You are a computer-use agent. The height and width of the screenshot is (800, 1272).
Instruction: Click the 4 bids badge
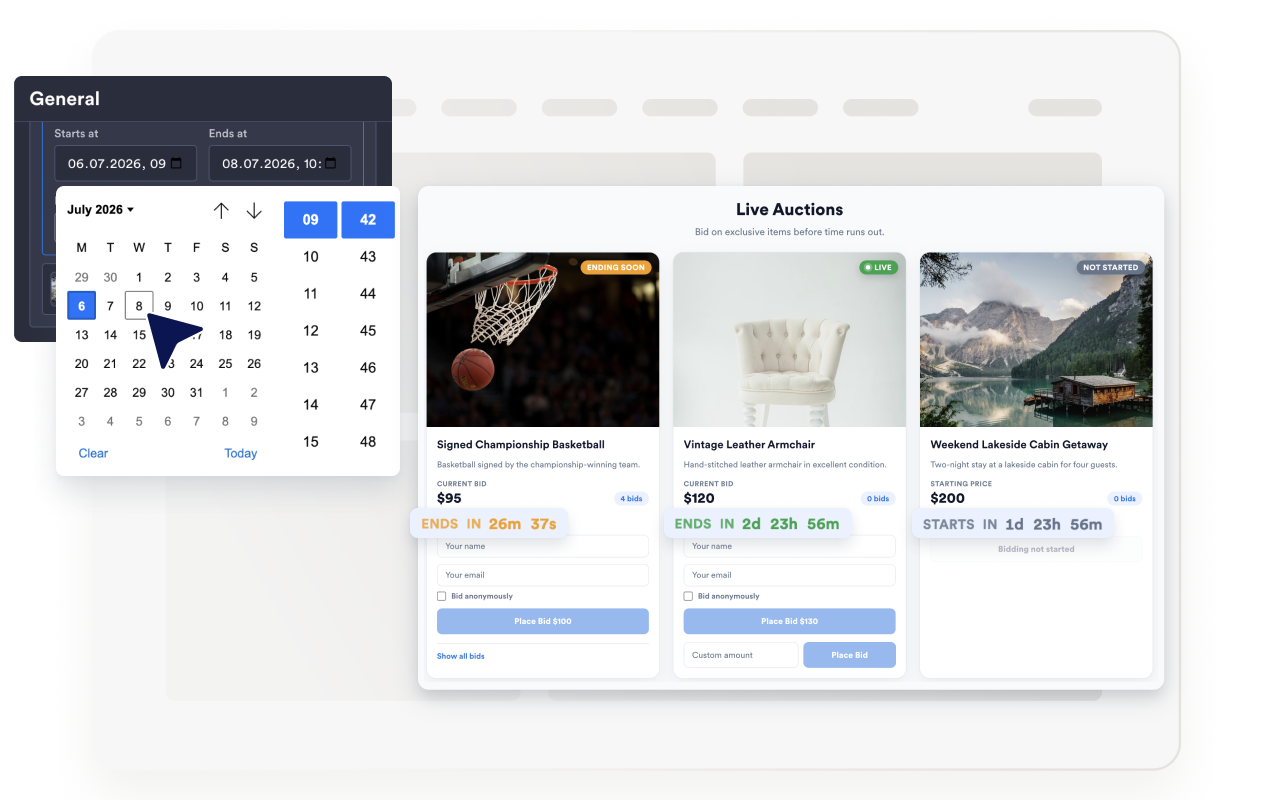coord(630,498)
